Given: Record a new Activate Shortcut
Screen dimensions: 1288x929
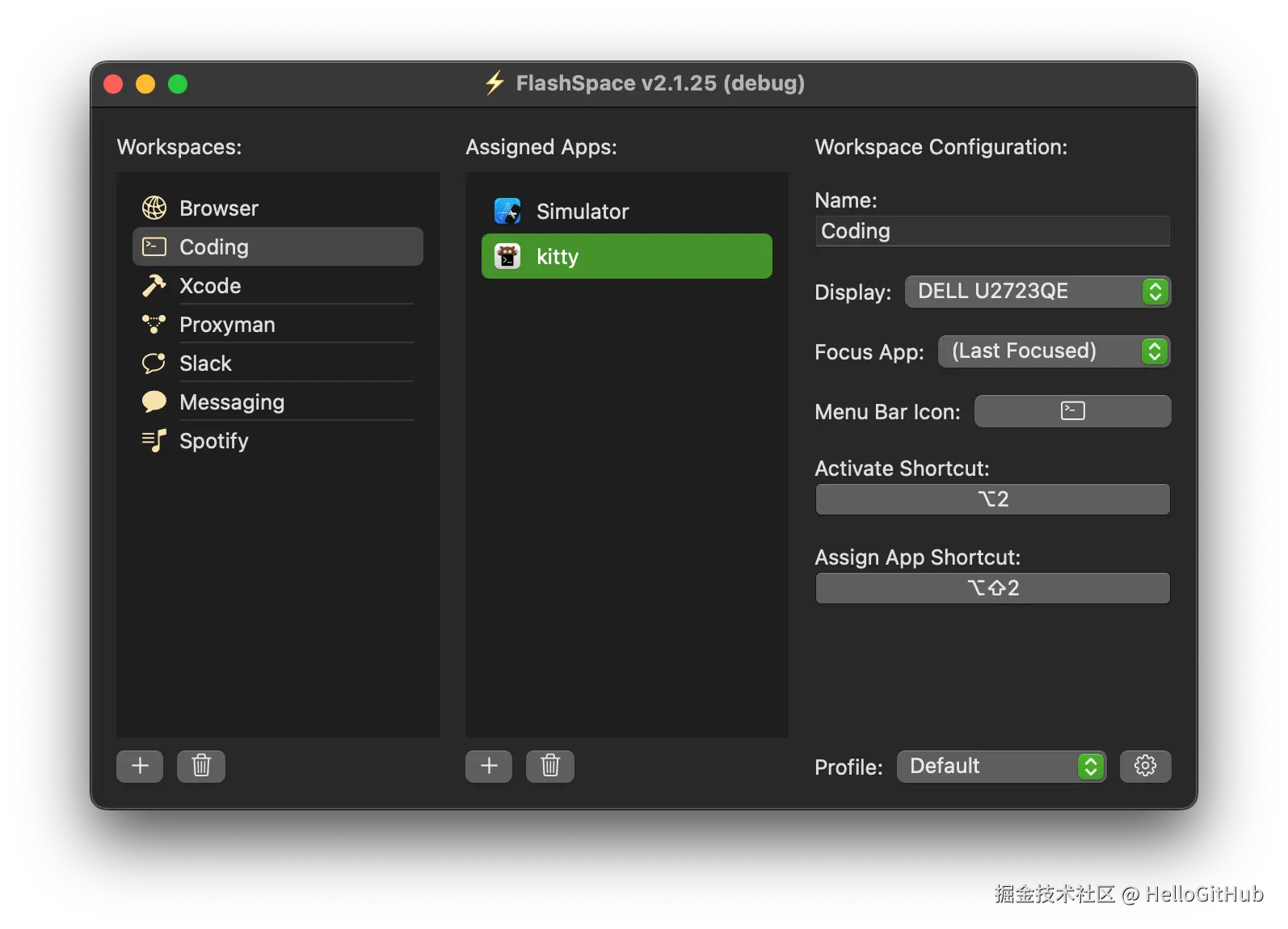Looking at the screenshot, I should (992, 499).
